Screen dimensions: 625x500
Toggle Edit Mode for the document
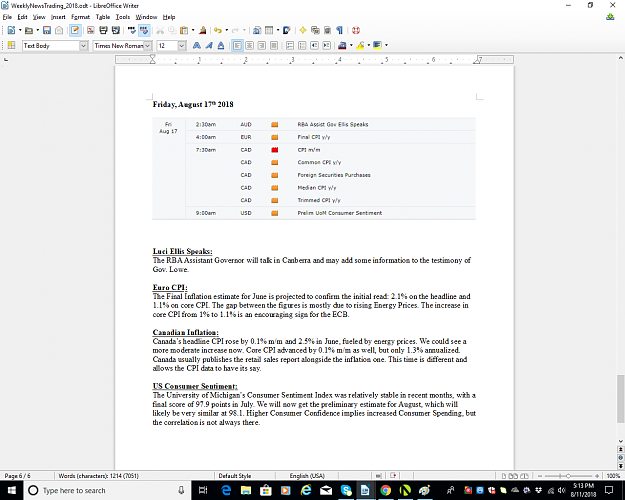[75, 30]
